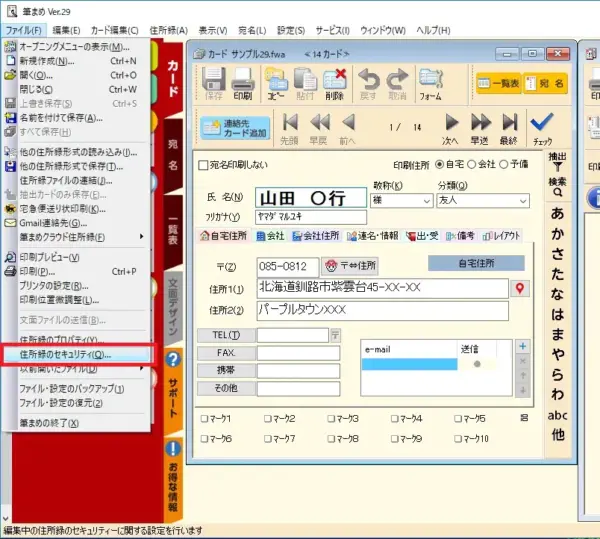
Task: Go to next card with 次へ arrow
Action: [x=451, y=129]
